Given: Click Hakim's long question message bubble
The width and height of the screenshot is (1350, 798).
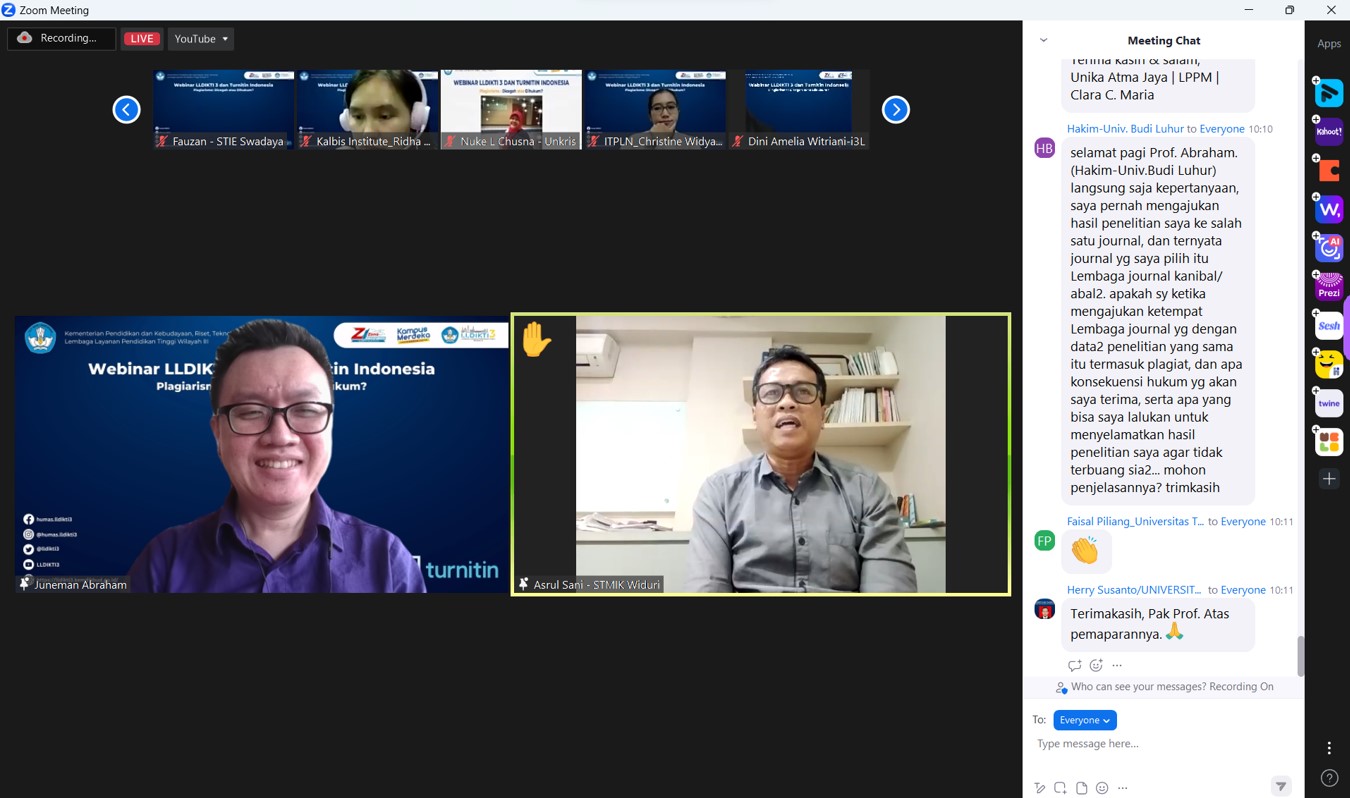Looking at the screenshot, I should tap(1157, 320).
